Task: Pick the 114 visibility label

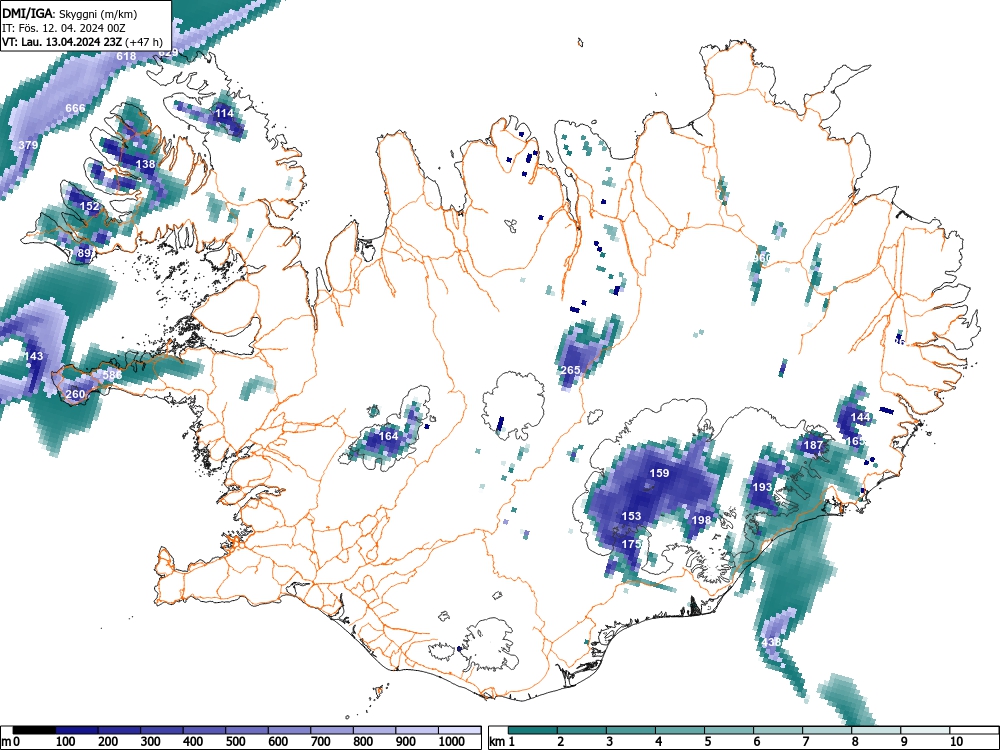Action: click(x=224, y=114)
